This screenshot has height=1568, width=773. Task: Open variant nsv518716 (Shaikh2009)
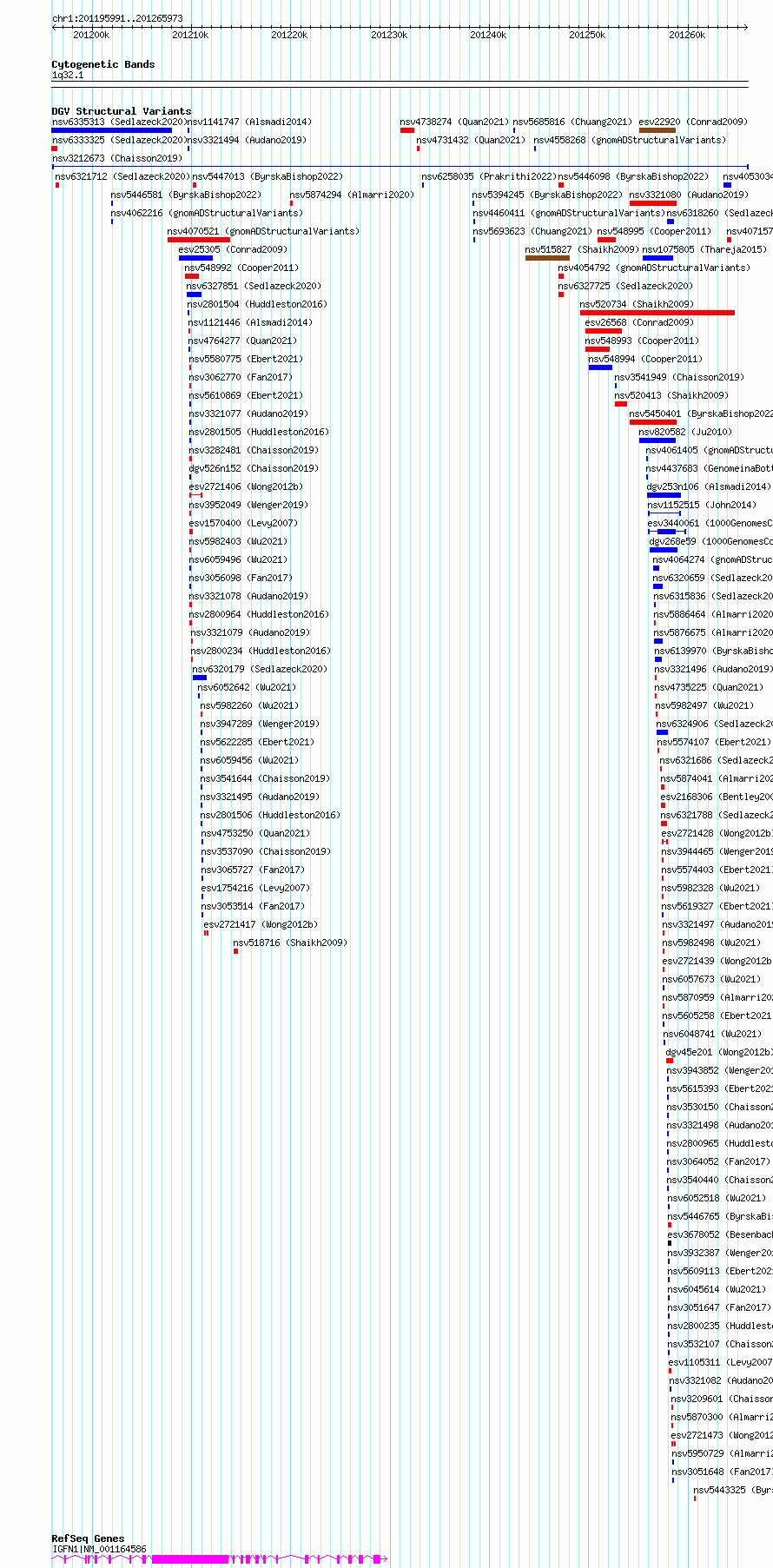coord(290,943)
